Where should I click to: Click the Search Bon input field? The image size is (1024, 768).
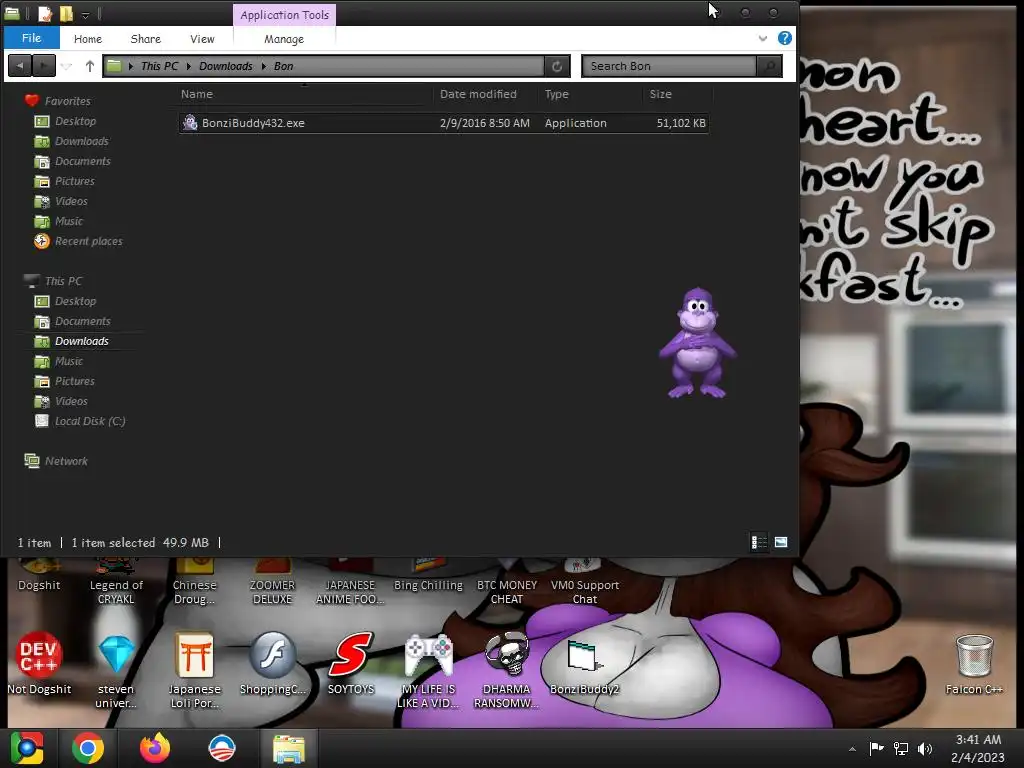[669, 66]
